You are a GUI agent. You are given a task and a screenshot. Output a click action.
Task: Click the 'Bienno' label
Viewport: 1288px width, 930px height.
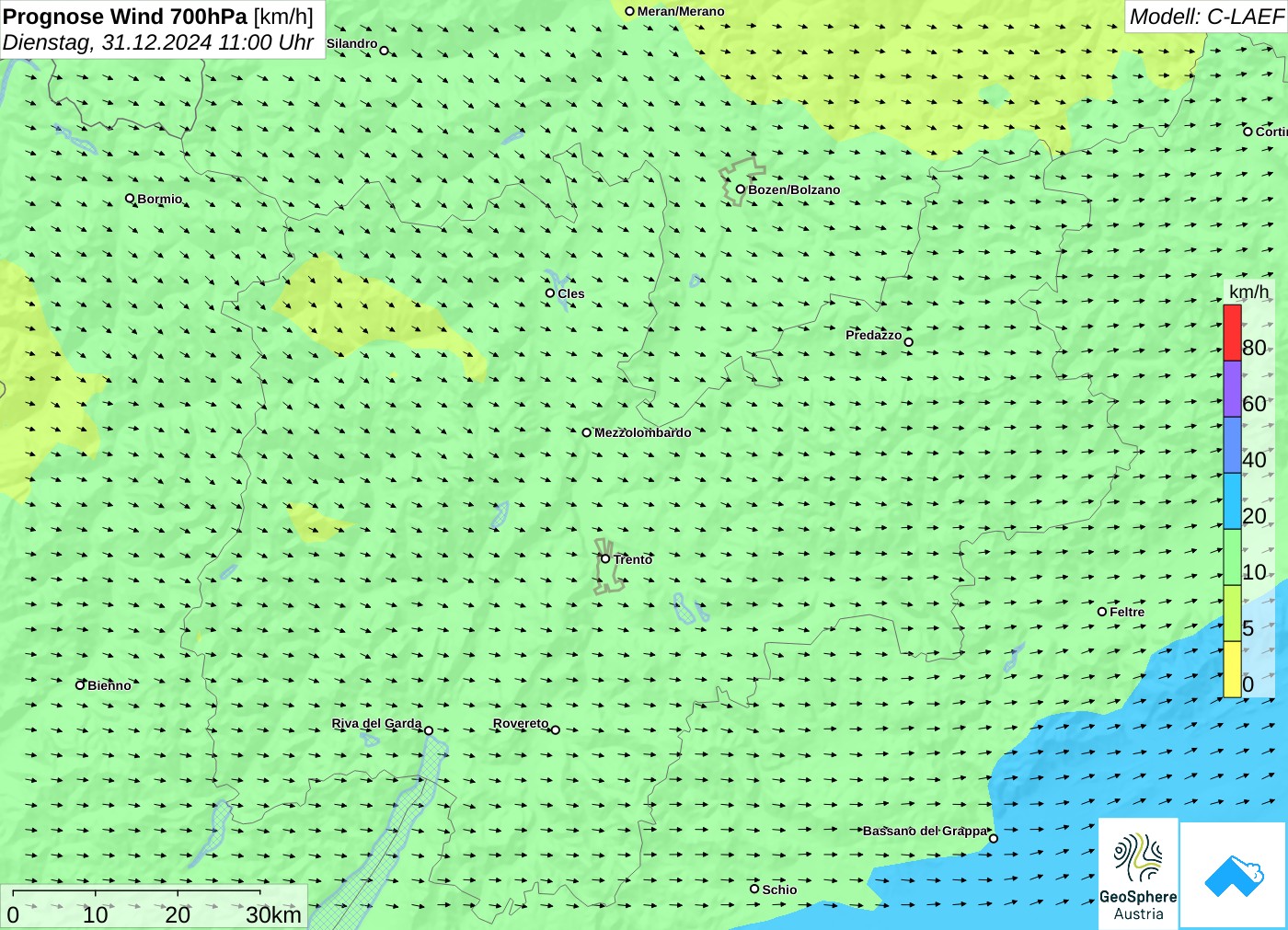109,685
